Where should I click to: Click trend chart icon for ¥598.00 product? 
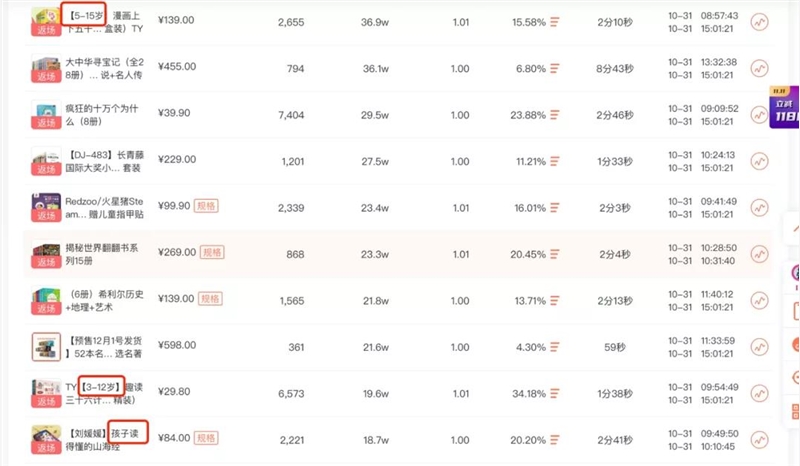pyautogui.click(x=759, y=347)
